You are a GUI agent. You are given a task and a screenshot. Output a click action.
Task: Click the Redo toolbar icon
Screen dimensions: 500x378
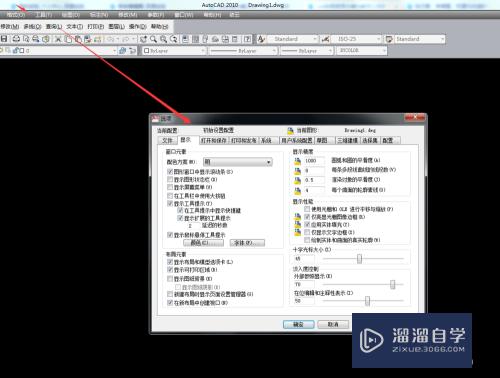point(126,39)
